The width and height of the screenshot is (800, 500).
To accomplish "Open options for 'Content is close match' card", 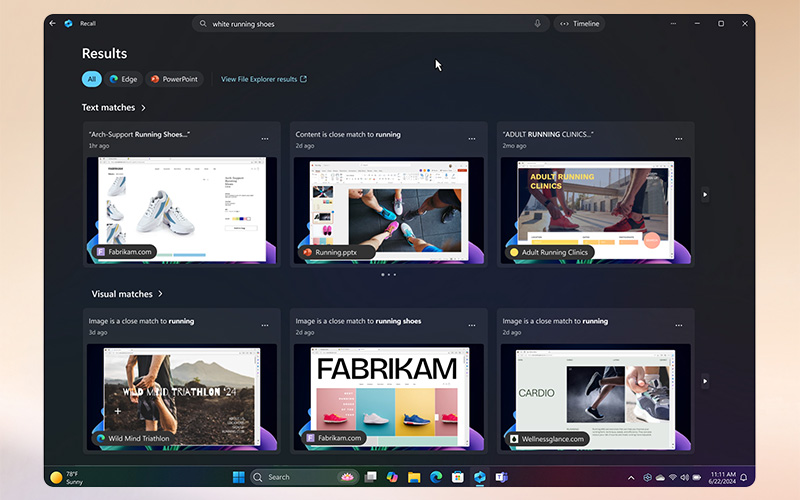I will 472,139.
